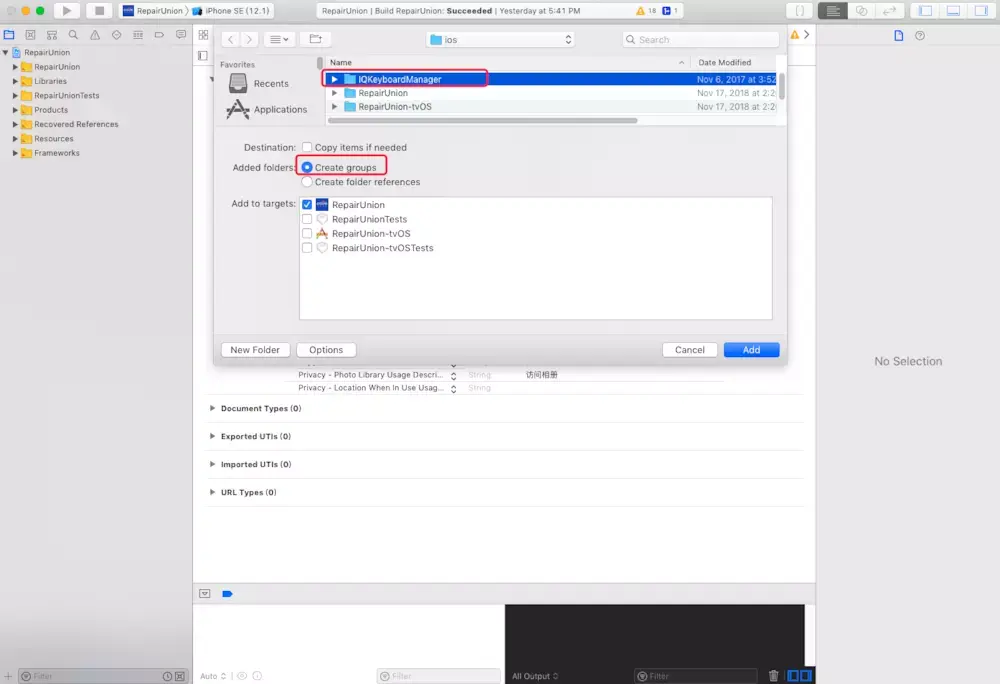Image resolution: width=1000 pixels, height=684 pixels.
Task: Sort file list by Name column
Action: click(508, 62)
